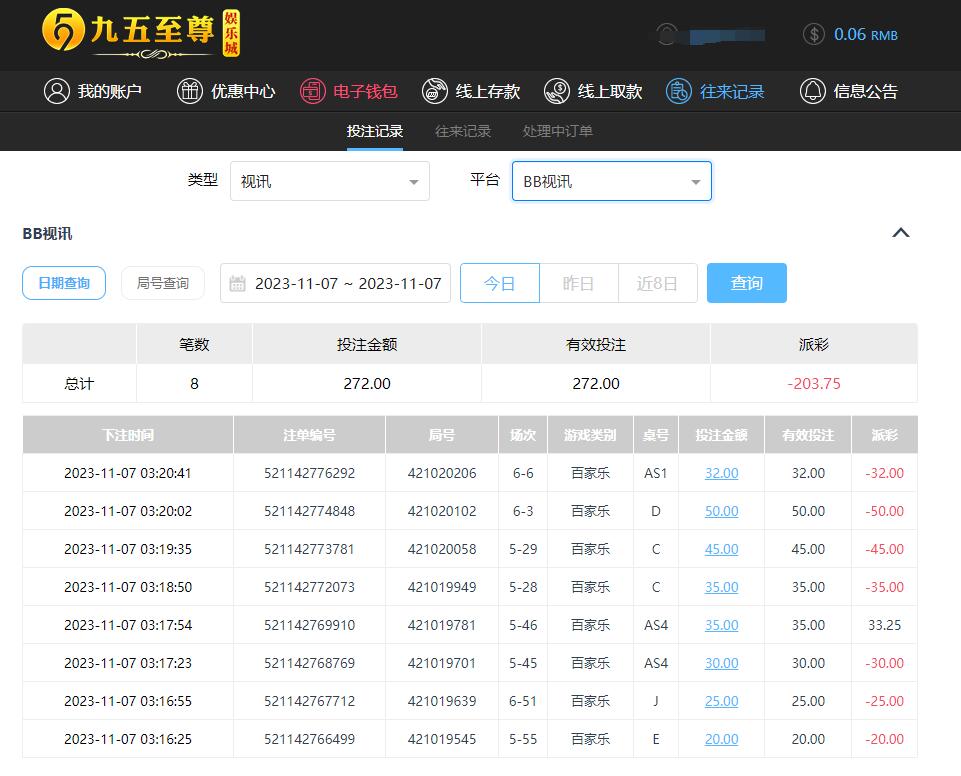Click the calendar icon in date field

[237, 283]
